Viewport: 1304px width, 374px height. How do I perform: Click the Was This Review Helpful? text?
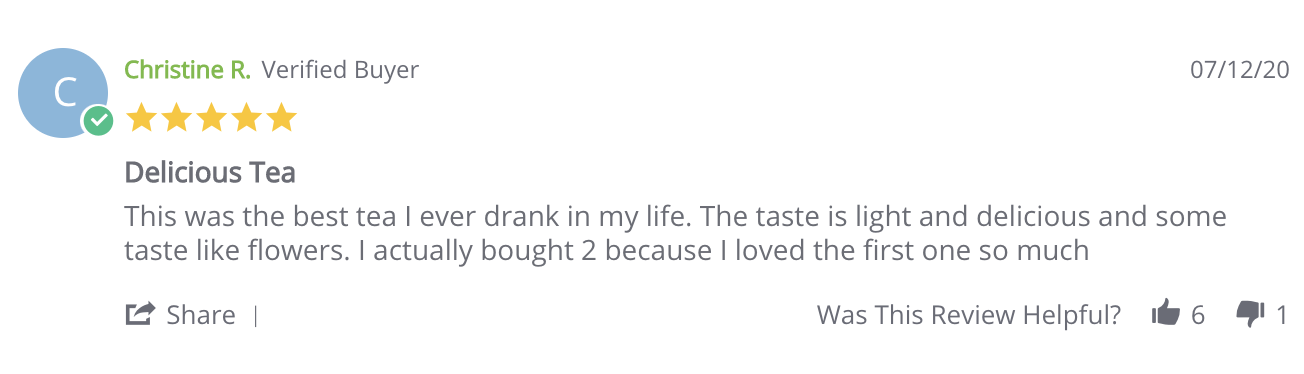969,315
